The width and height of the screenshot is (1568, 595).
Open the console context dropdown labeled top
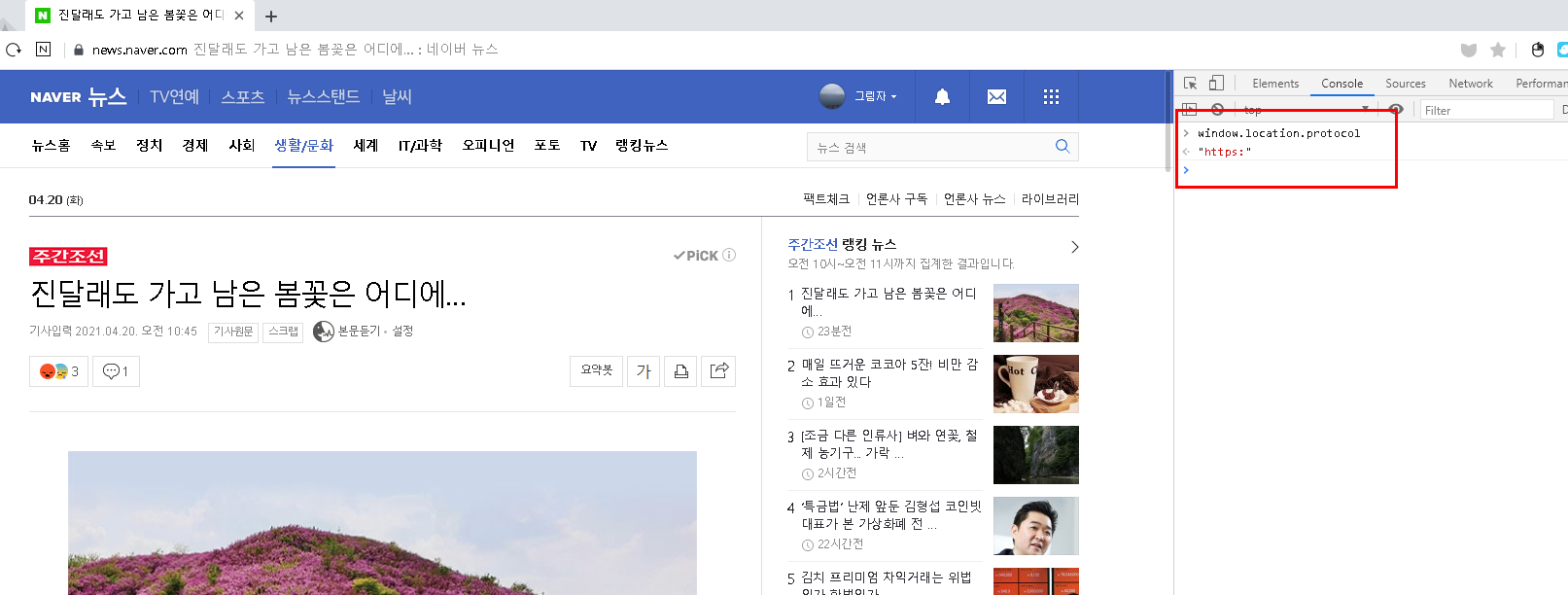point(1306,110)
